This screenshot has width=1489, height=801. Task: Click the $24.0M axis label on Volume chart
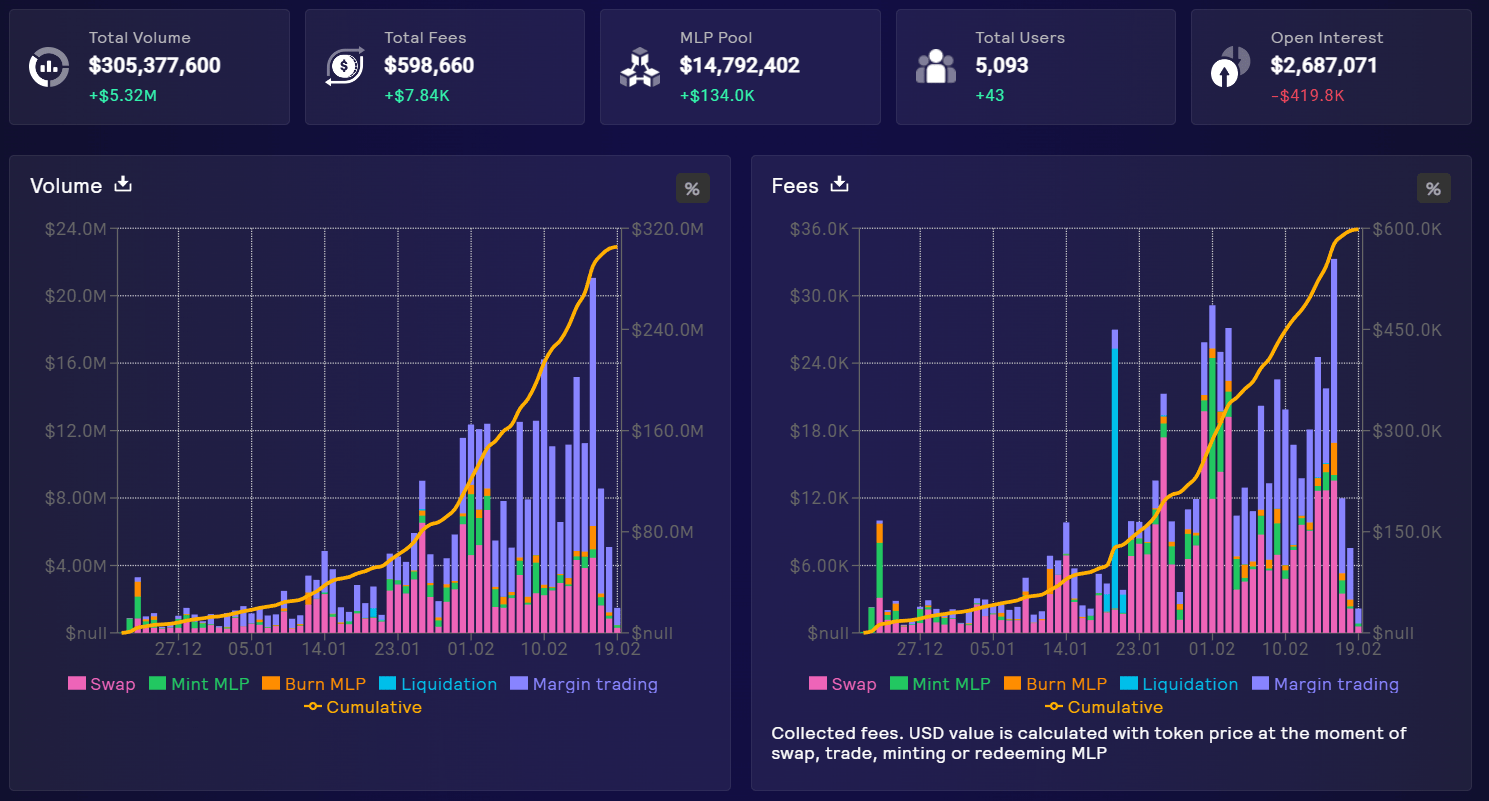click(x=76, y=229)
